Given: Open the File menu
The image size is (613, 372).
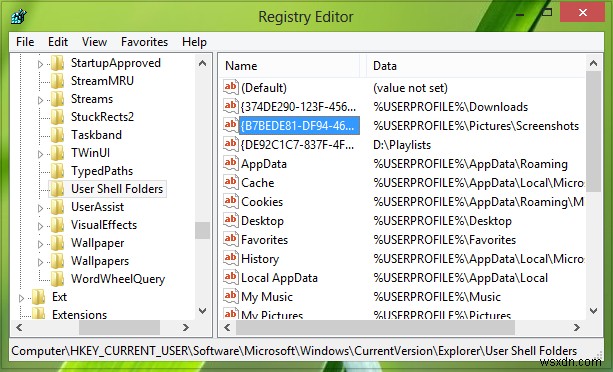Looking at the screenshot, I should [25, 42].
